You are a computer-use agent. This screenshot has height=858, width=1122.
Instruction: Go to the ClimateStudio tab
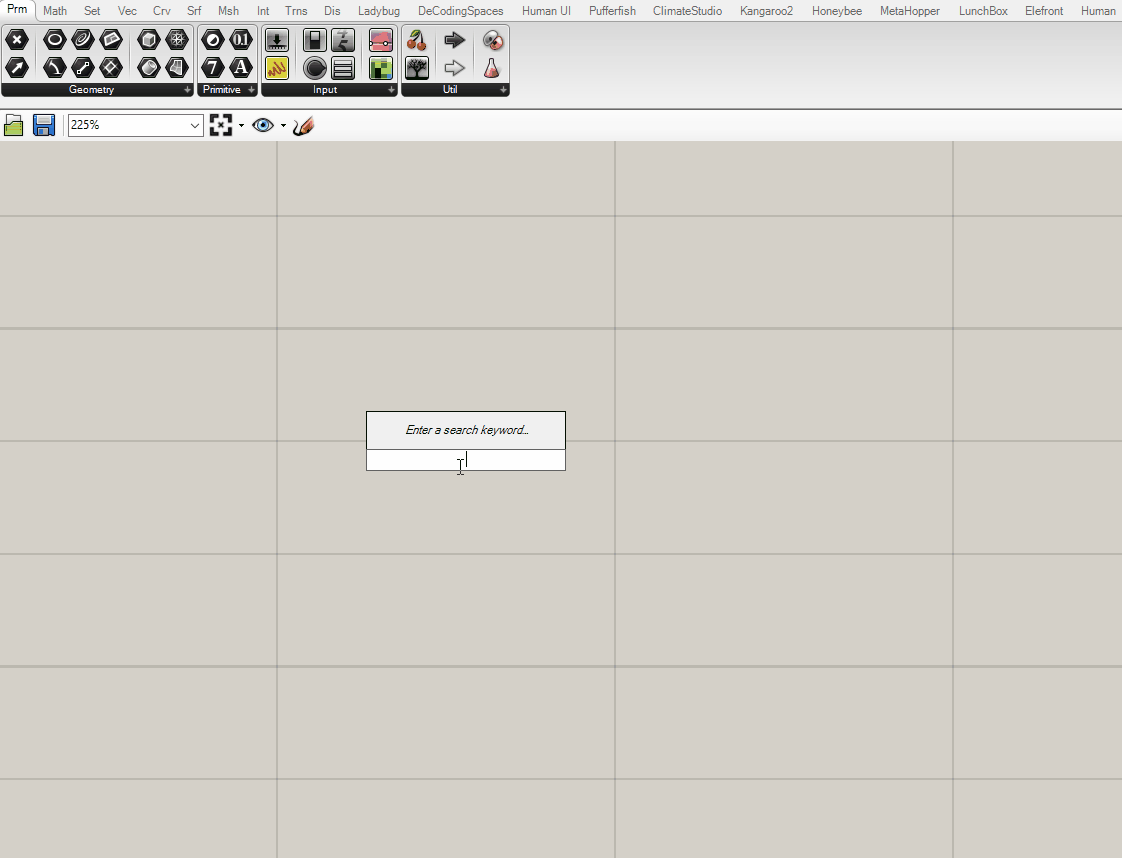pos(688,11)
